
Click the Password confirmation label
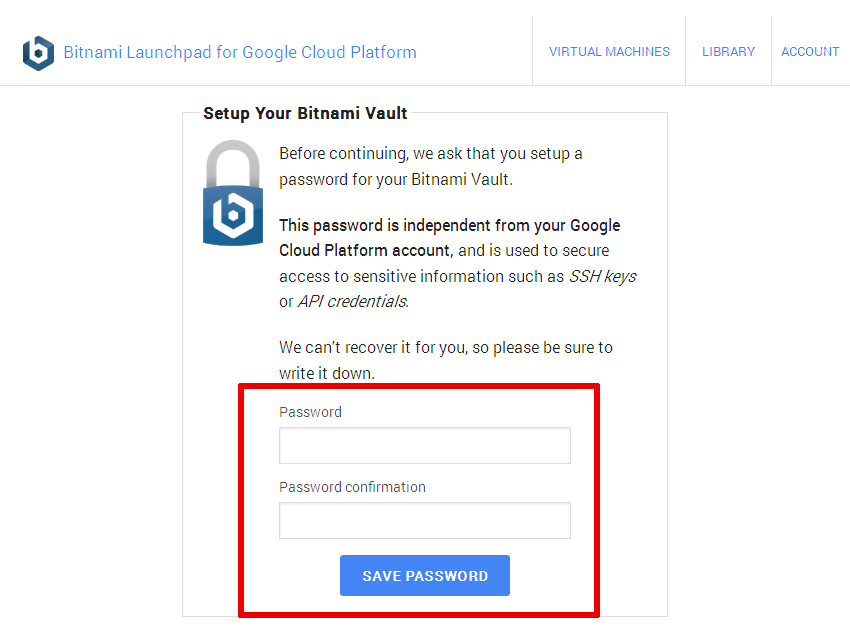[x=352, y=487]
